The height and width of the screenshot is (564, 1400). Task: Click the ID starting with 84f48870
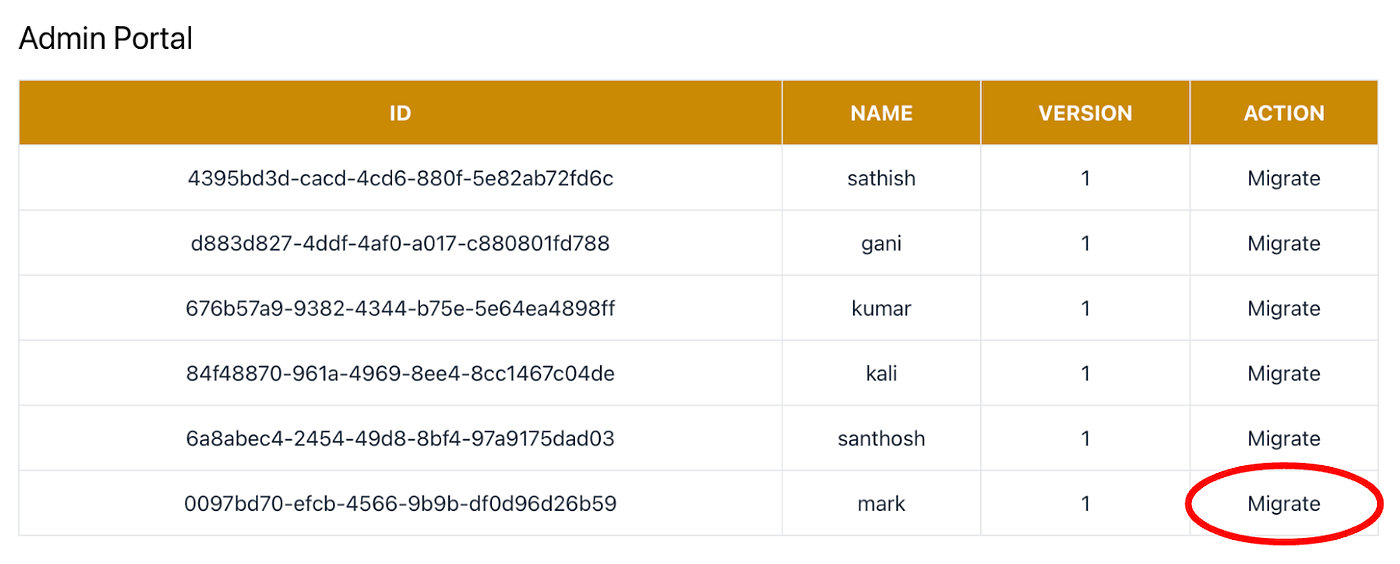coord(400,374)
